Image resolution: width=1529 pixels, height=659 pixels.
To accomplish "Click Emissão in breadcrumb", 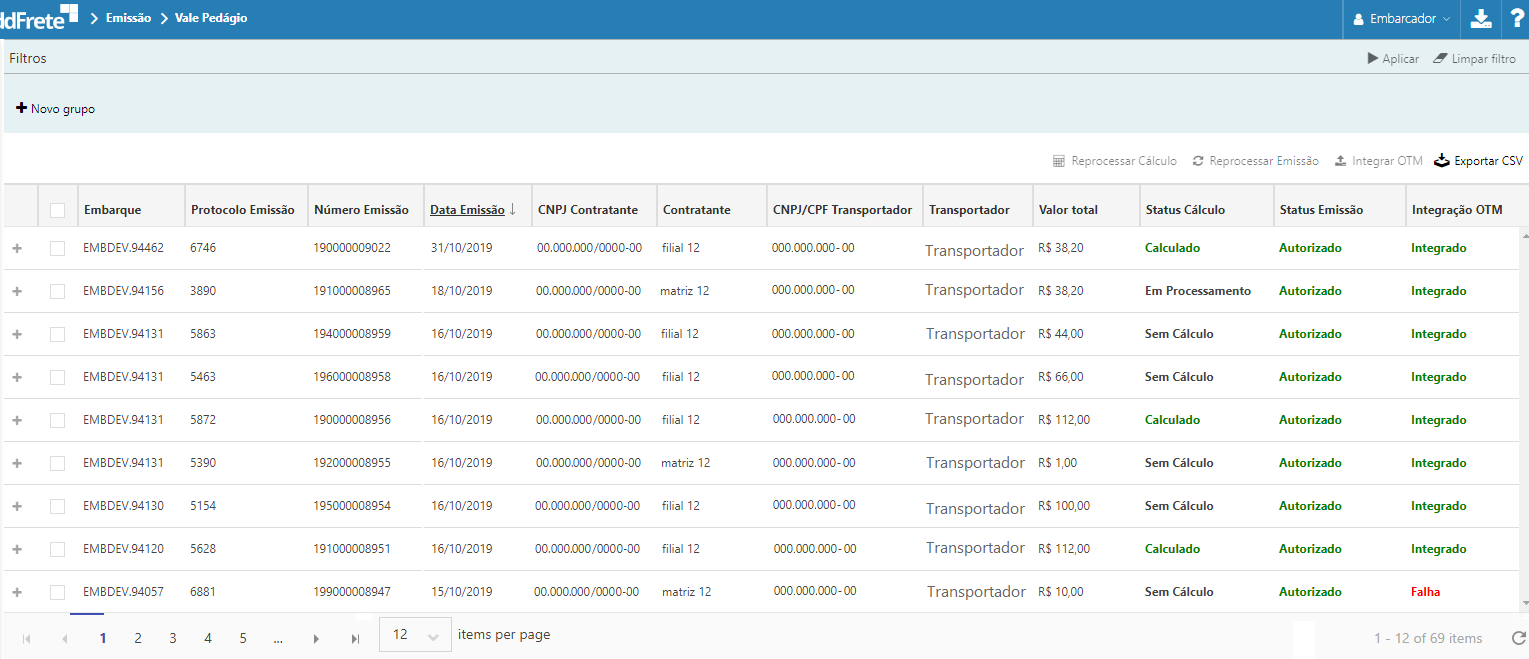I will tap(128, 18).
